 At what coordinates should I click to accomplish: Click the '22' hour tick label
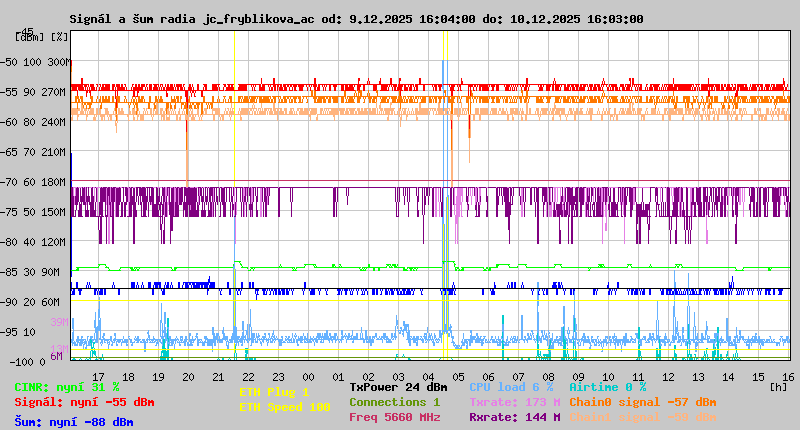coord(248,377)
